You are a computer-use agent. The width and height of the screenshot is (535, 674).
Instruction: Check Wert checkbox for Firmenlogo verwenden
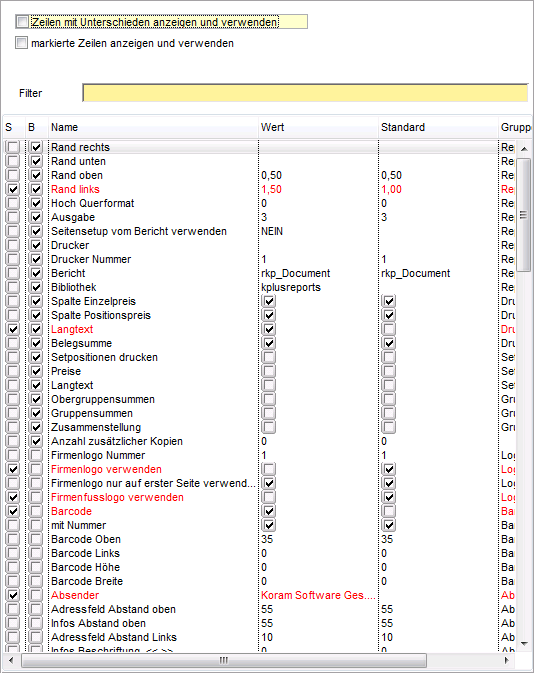tap(269, 469)
